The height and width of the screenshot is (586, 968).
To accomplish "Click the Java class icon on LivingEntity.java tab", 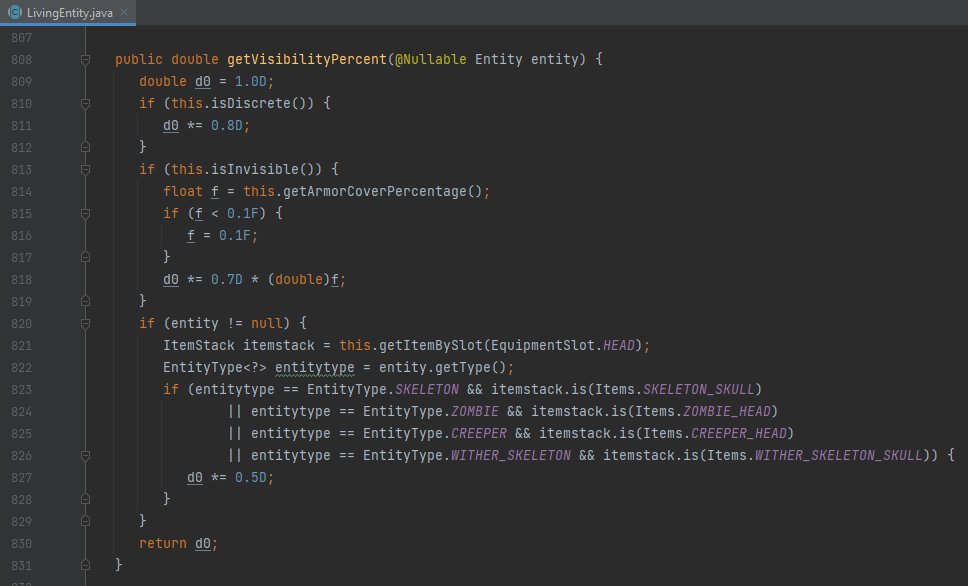I will [x=15, y=12].
